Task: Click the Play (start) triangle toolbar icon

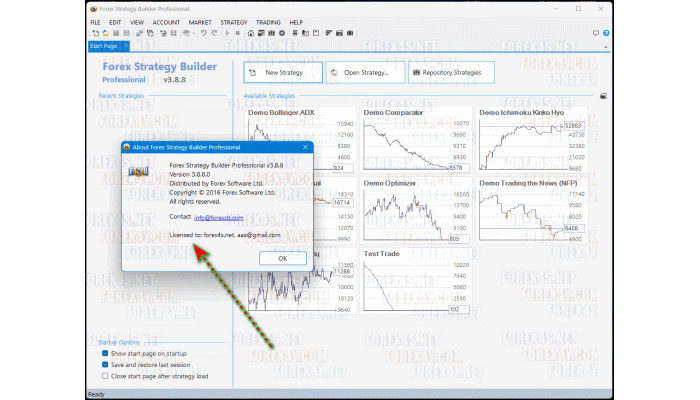Action: (227, 33)
